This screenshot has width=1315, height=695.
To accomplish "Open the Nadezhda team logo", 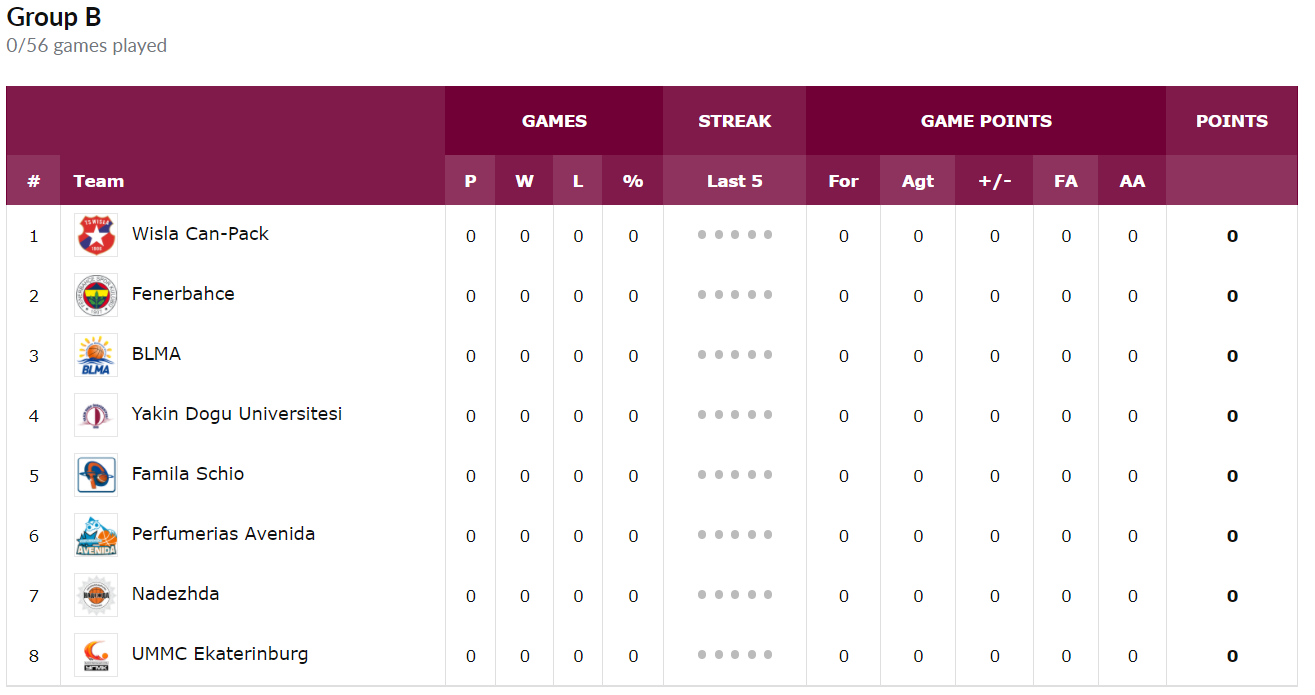I will pos(96,595).
